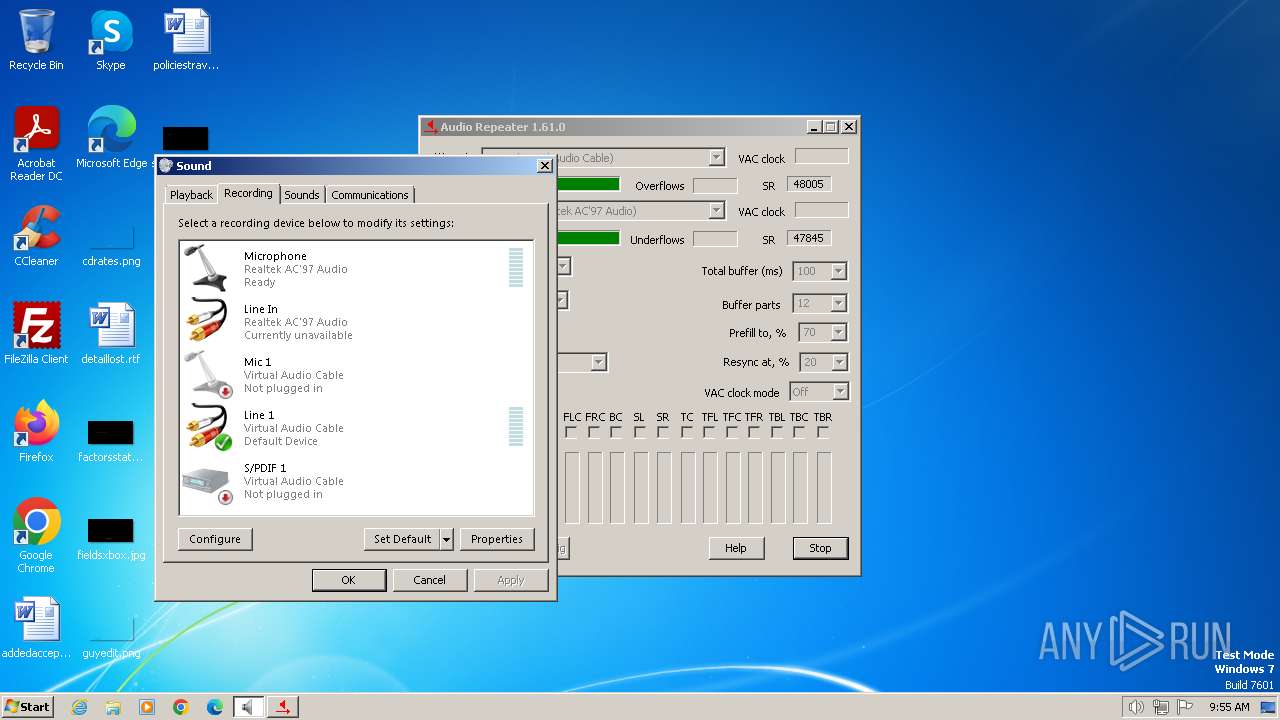Open FileZilla Client desktop shortcut

tap(36, 333)
